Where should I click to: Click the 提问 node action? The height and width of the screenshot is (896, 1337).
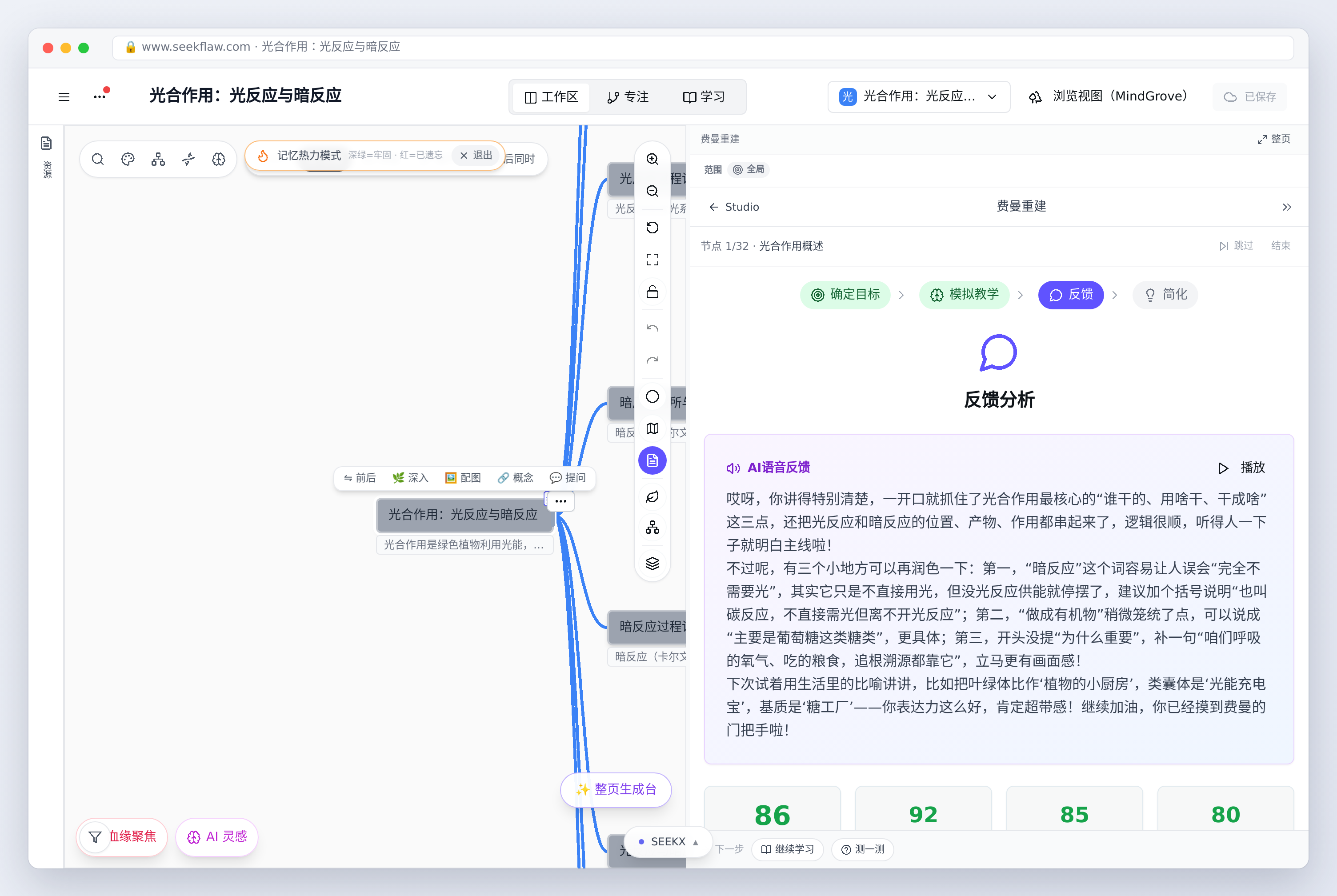pyautogui.click(x=567, y=478)
